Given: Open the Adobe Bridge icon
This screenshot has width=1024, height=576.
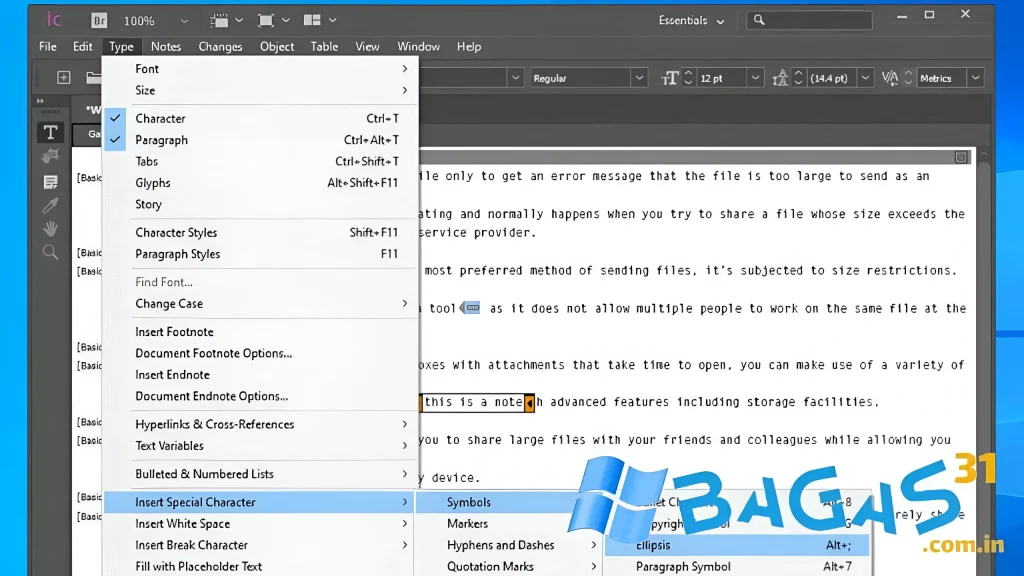Looking at the screenshot, I should point(99,20).
